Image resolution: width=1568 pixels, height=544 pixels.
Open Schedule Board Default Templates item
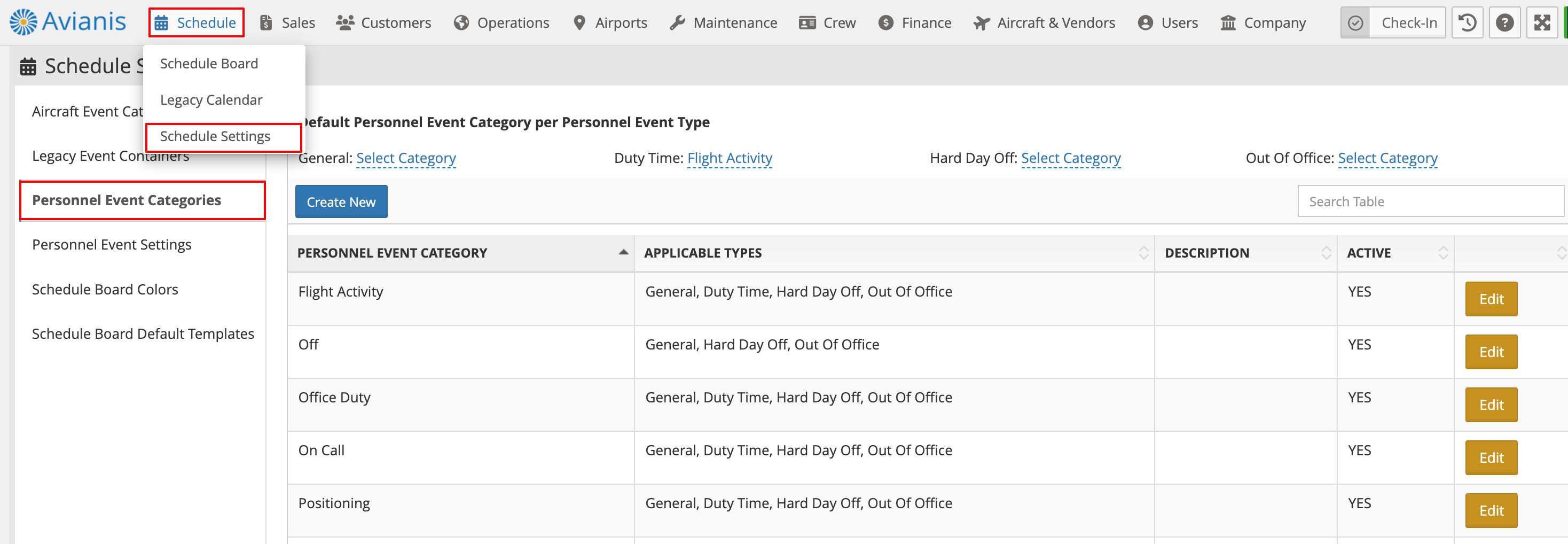tap(143, 335)
